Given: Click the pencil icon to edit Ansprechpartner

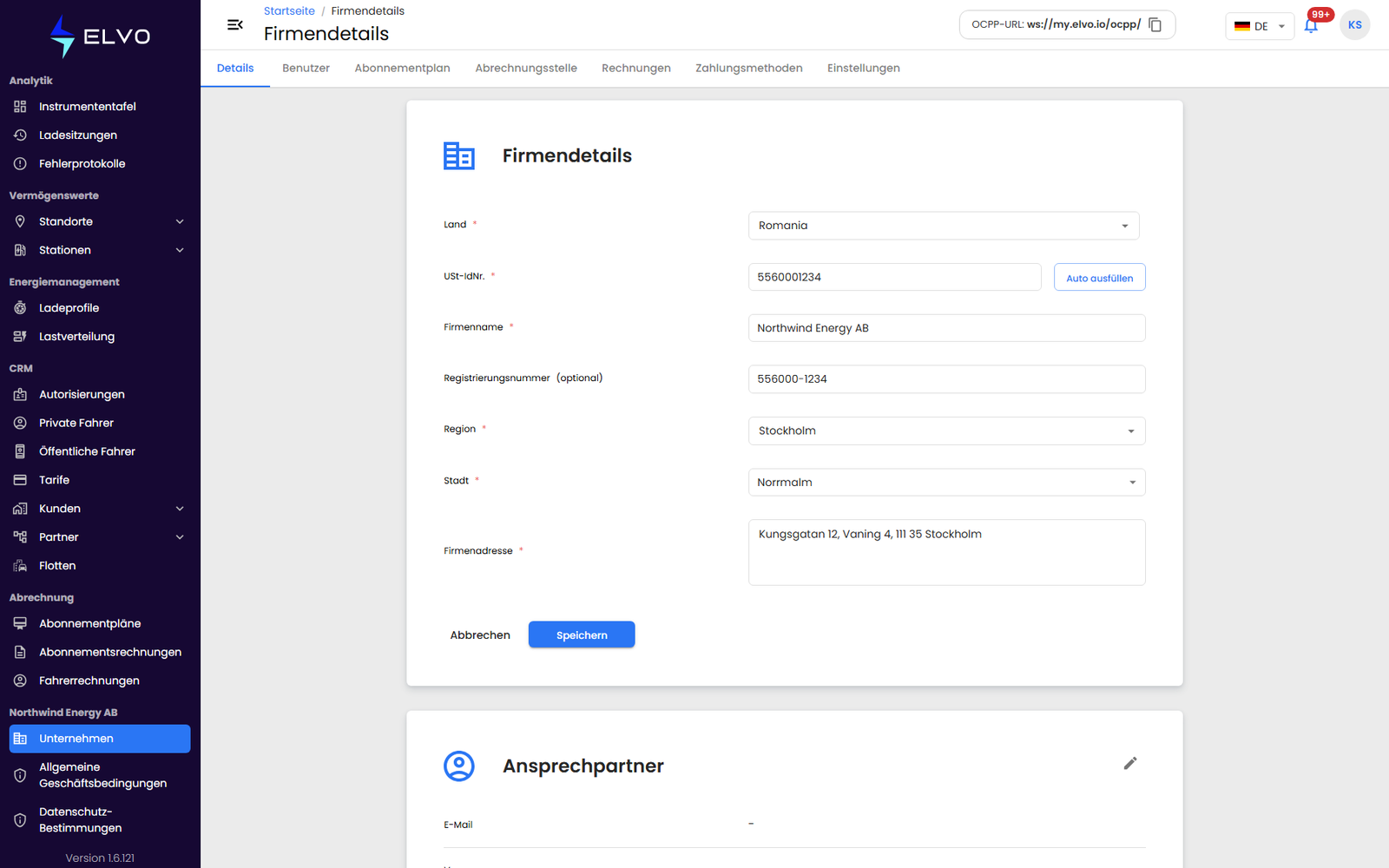Looking at the screenshot, I should click(x=1129, y=763).
